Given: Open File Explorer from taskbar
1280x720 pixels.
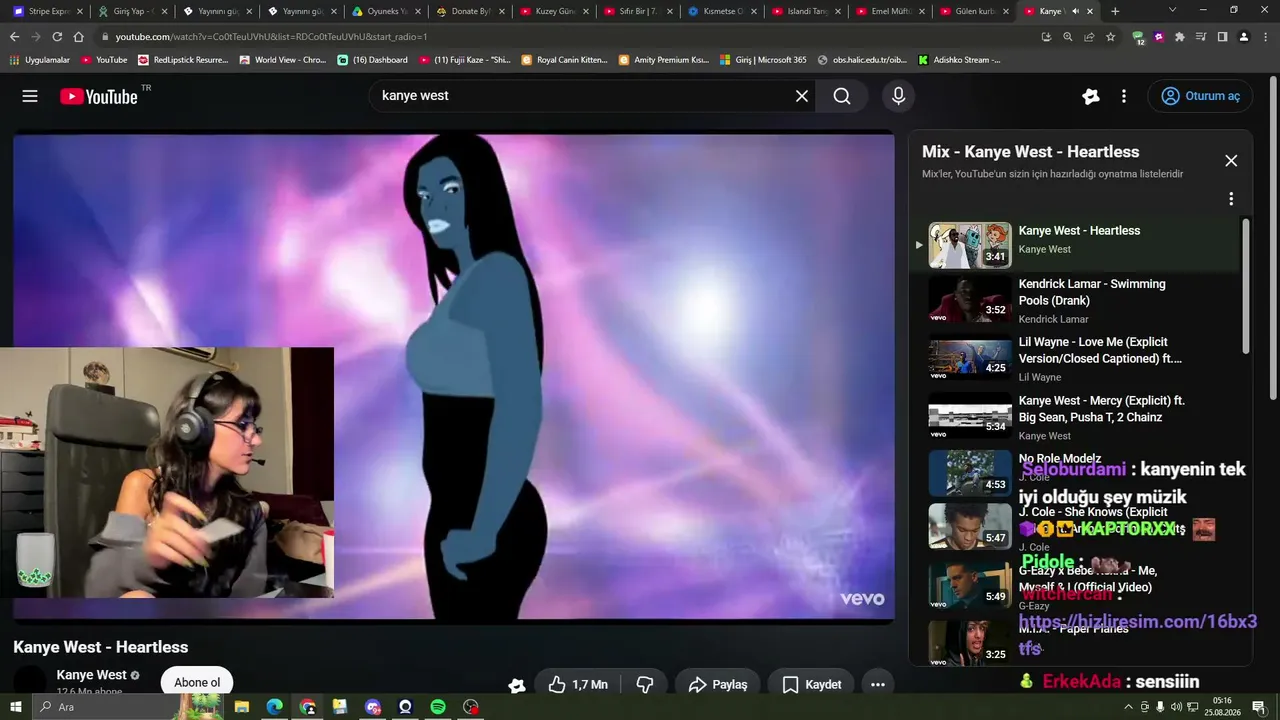Looking at the screenshot, I should [242, 707].
